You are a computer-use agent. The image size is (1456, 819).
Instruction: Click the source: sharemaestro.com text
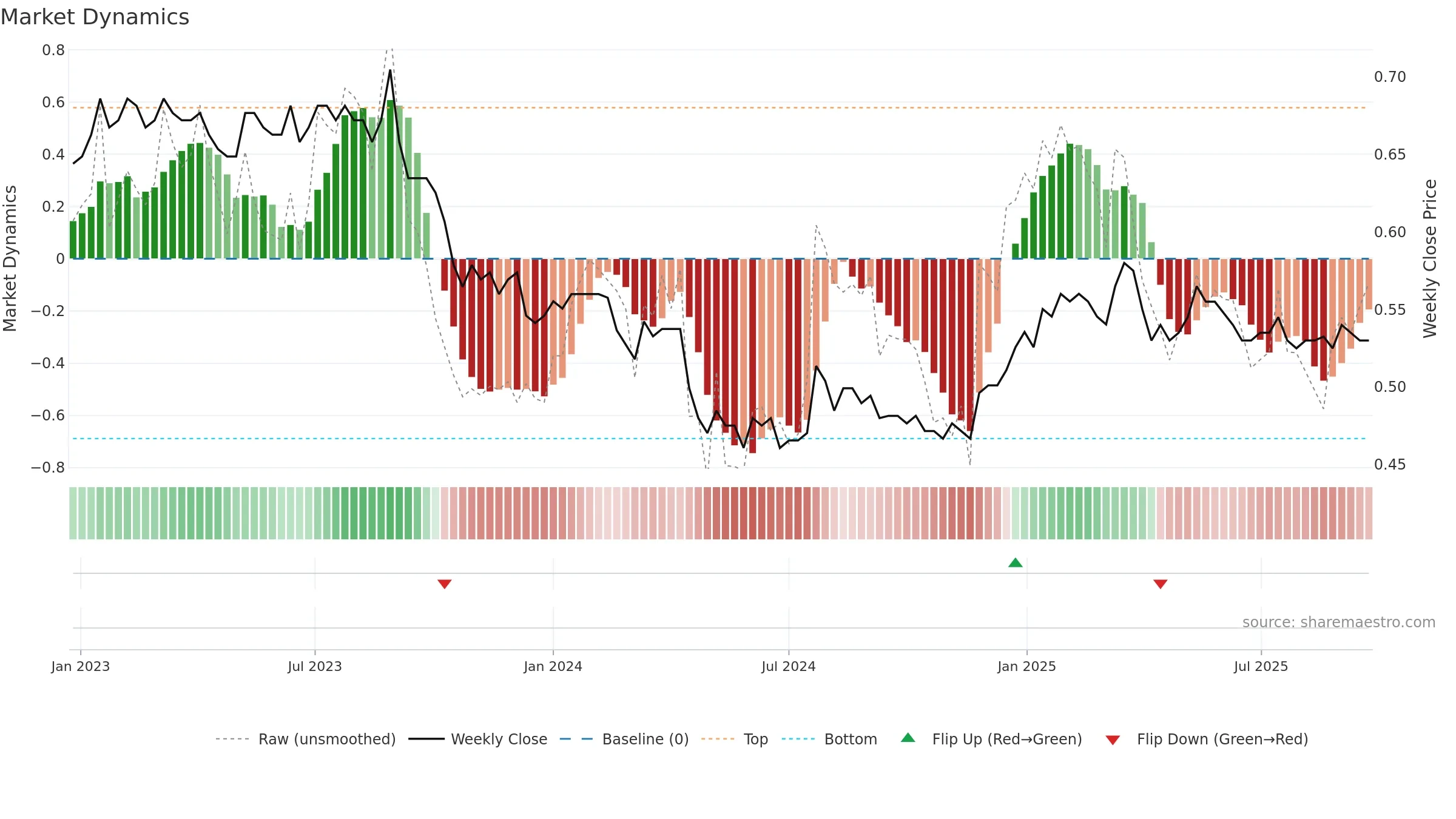coord(1339,622)
